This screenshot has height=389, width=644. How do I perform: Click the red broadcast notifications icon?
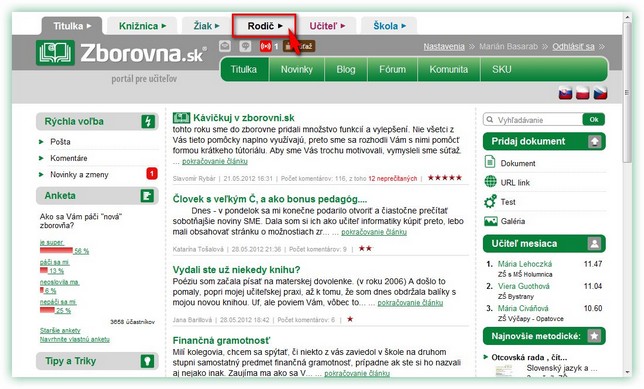(266, 46)
